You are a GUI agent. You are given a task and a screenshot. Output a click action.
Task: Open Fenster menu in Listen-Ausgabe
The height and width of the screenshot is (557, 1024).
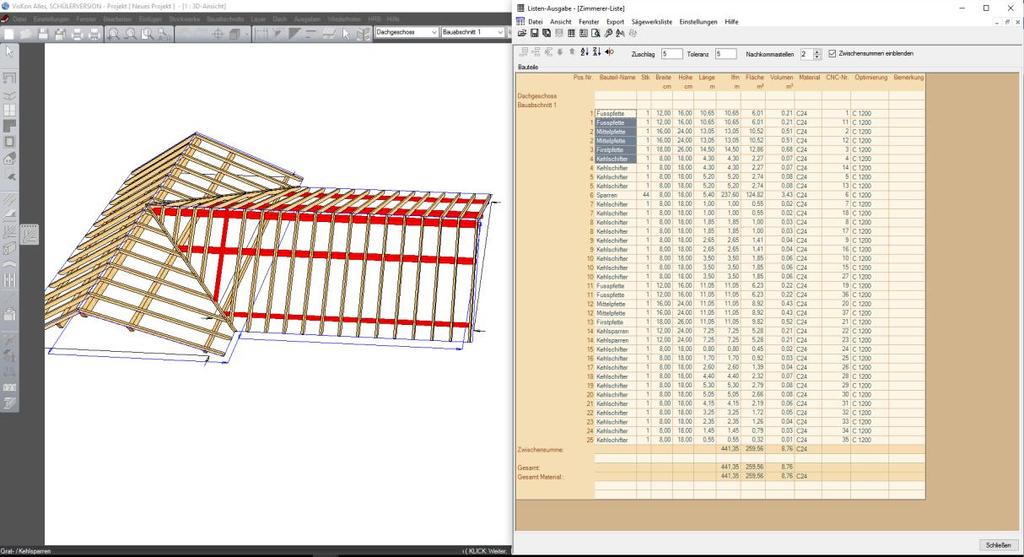point(588,22)
